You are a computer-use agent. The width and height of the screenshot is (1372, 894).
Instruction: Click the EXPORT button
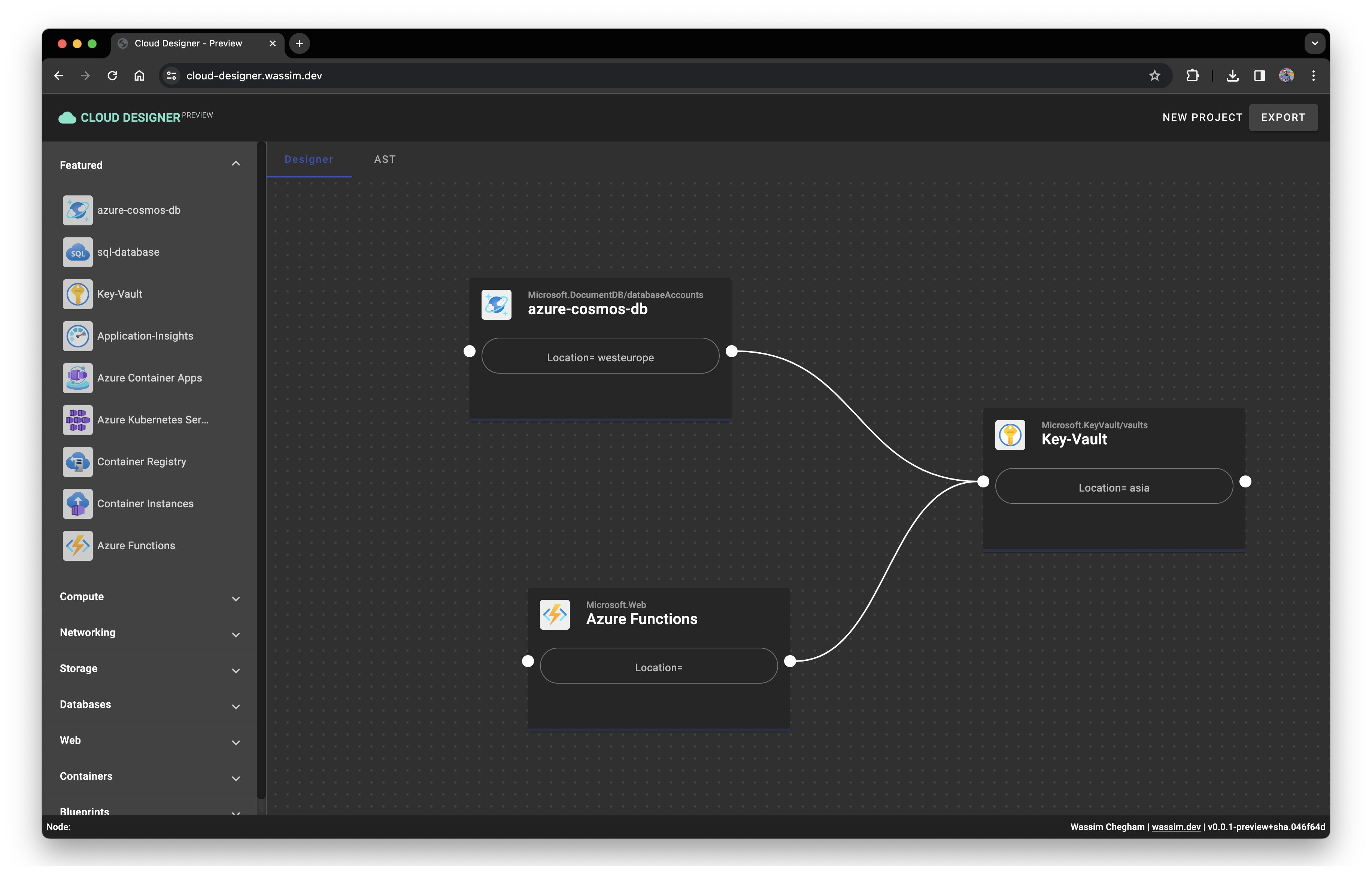point(1283,118)
